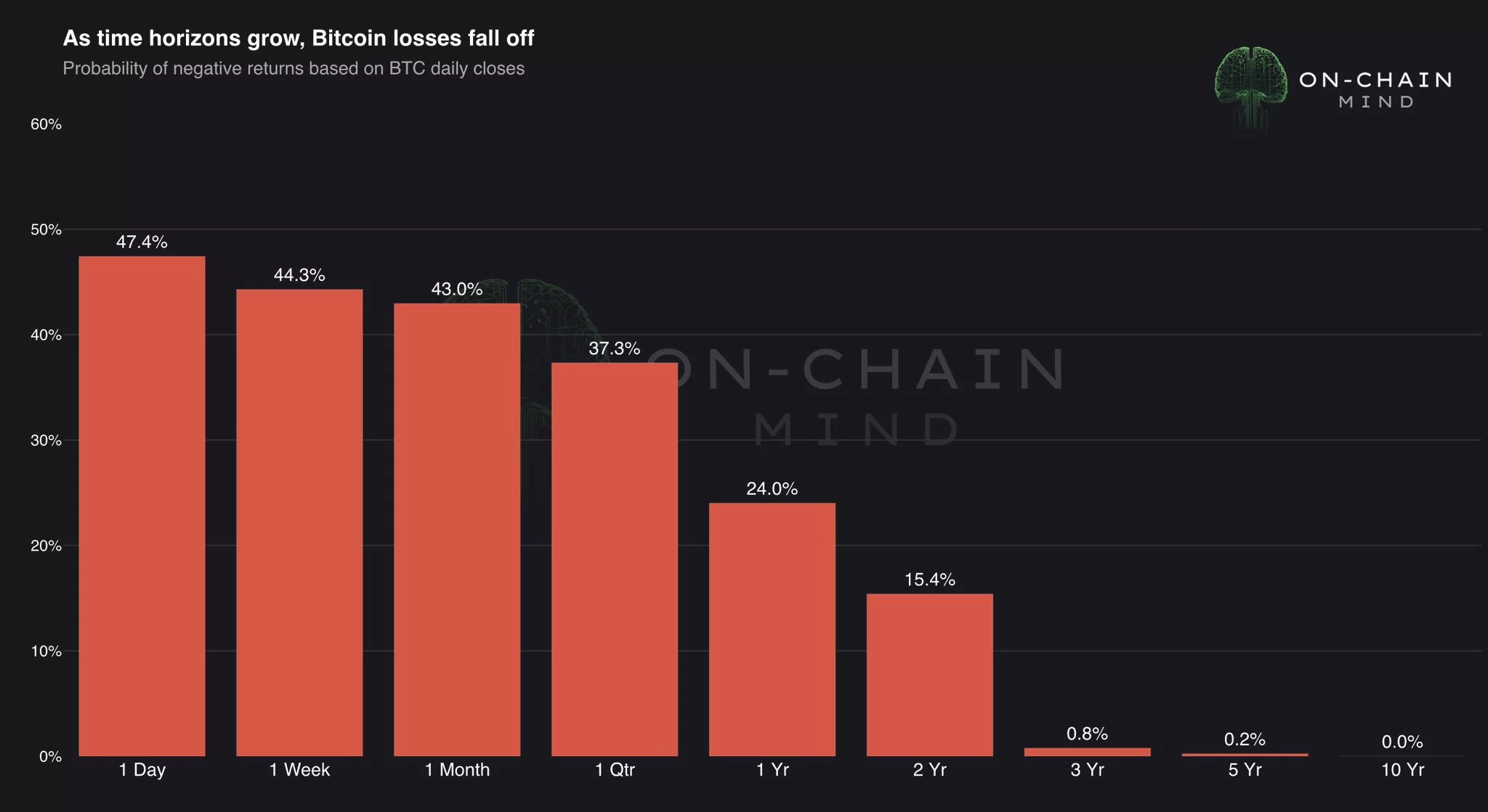Click the subtitle about negative returns probability

coord(294,68)
